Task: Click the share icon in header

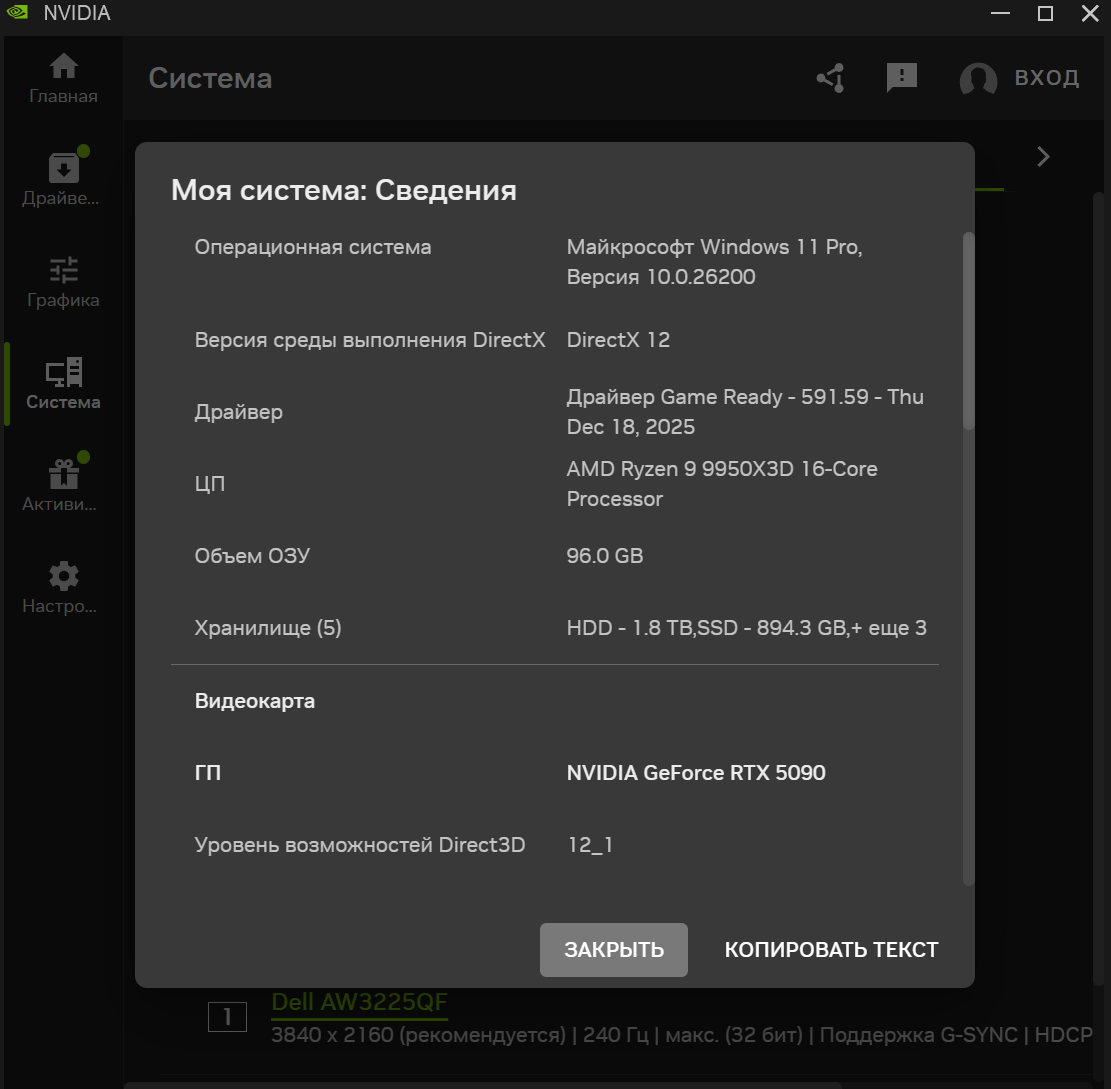Action: click(x=831, y=77)
